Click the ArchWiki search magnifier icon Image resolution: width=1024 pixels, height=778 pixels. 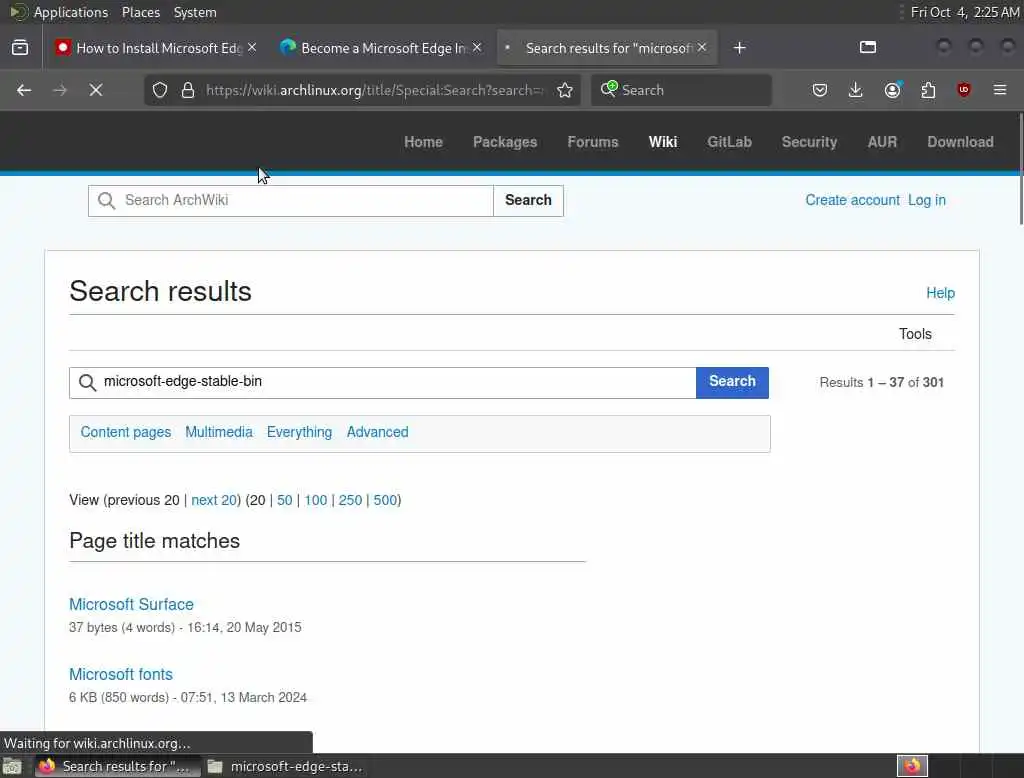pyautogui.click(x=106, y=201)
